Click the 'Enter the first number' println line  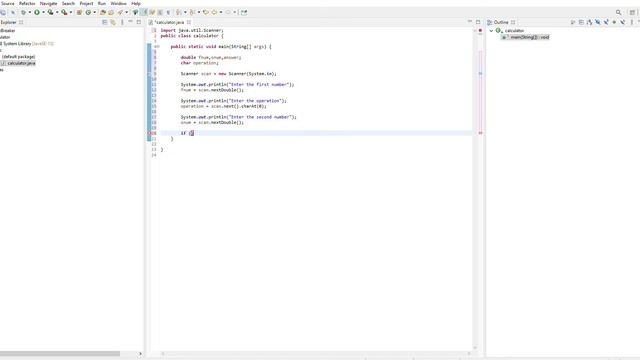pos(238,84)
